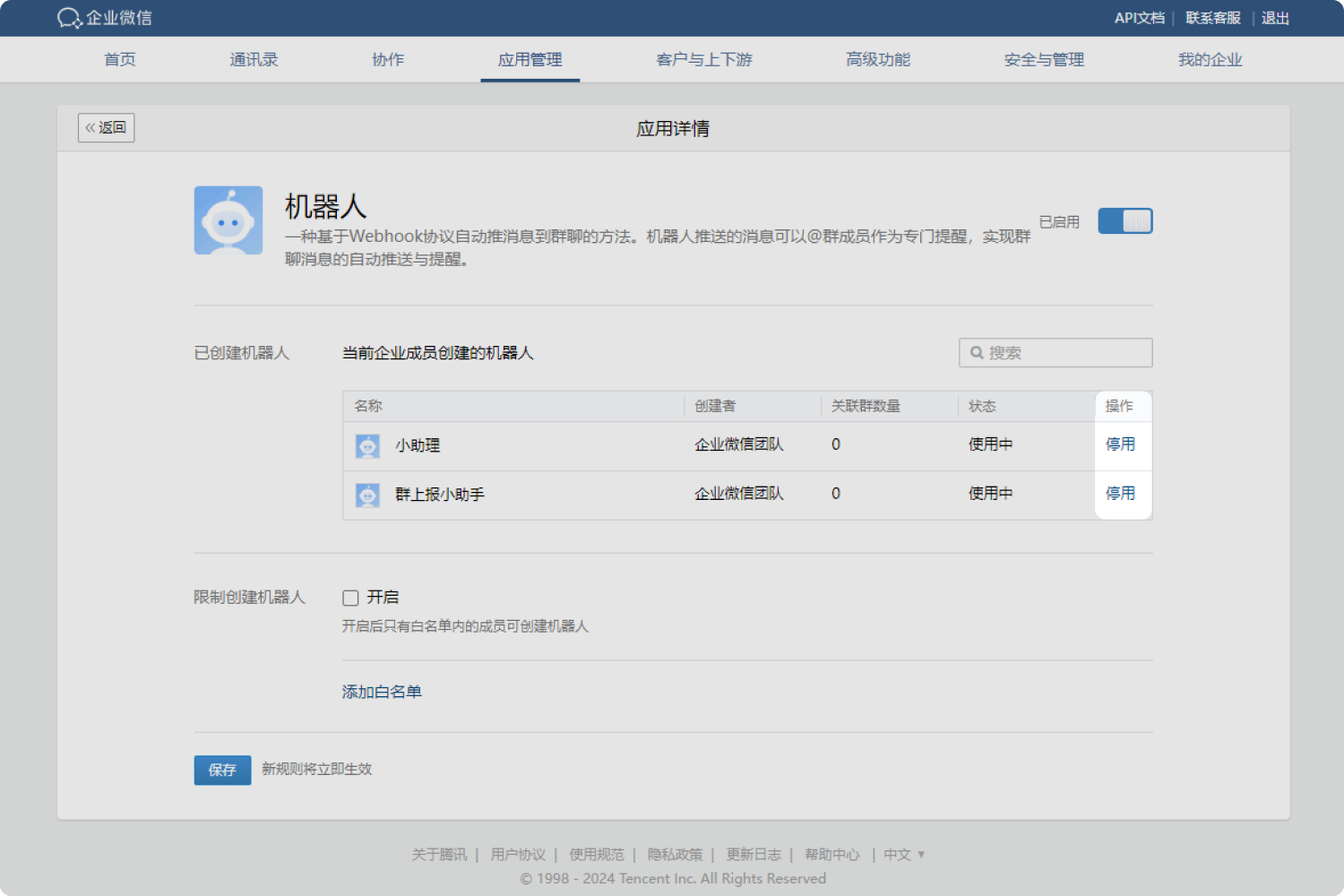The height and width of the screenshot is (896, 1344).
Task: Open the 首页 tab
Action: (x=120, y=60)
